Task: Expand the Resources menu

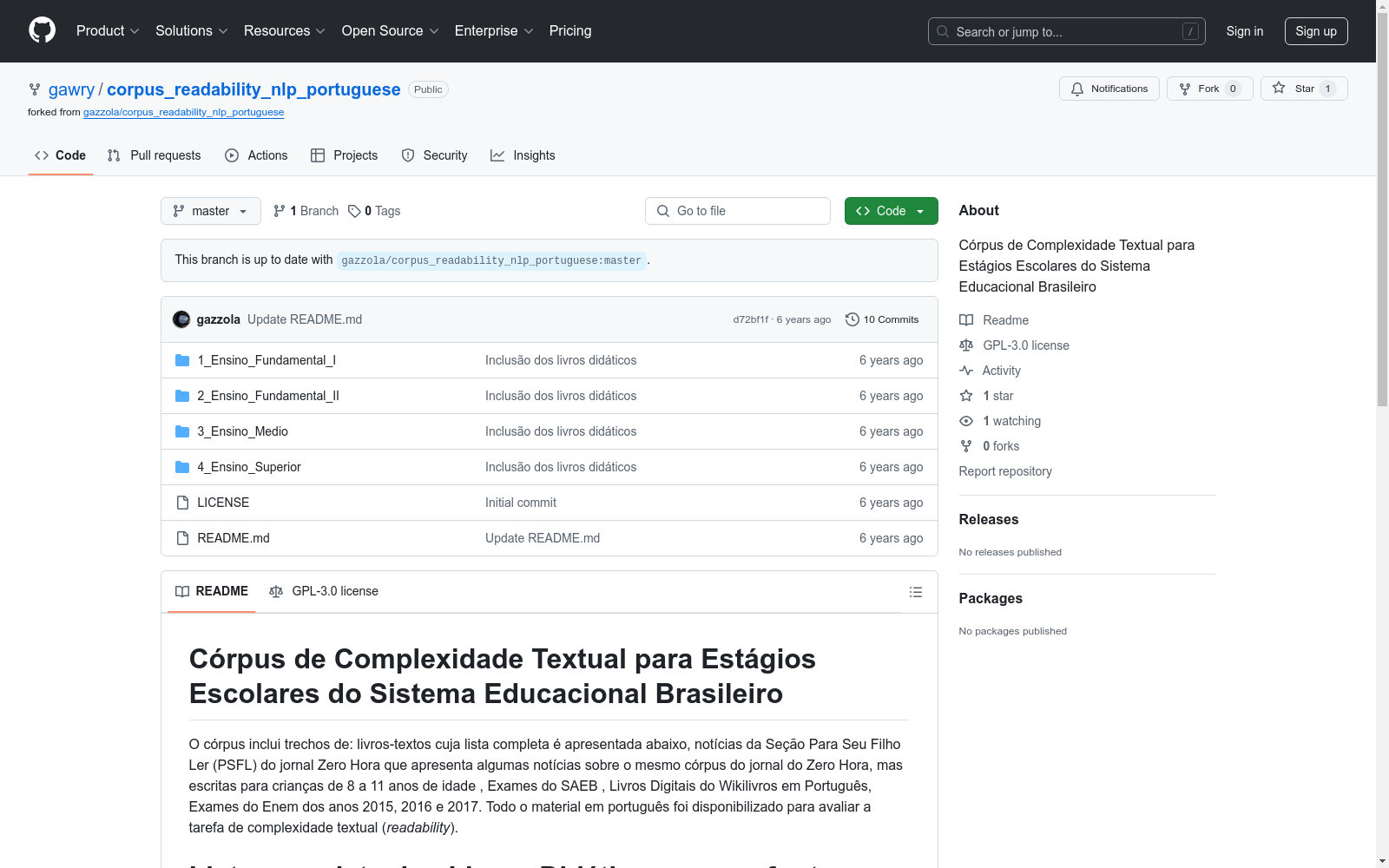Action: pos(284,30)
